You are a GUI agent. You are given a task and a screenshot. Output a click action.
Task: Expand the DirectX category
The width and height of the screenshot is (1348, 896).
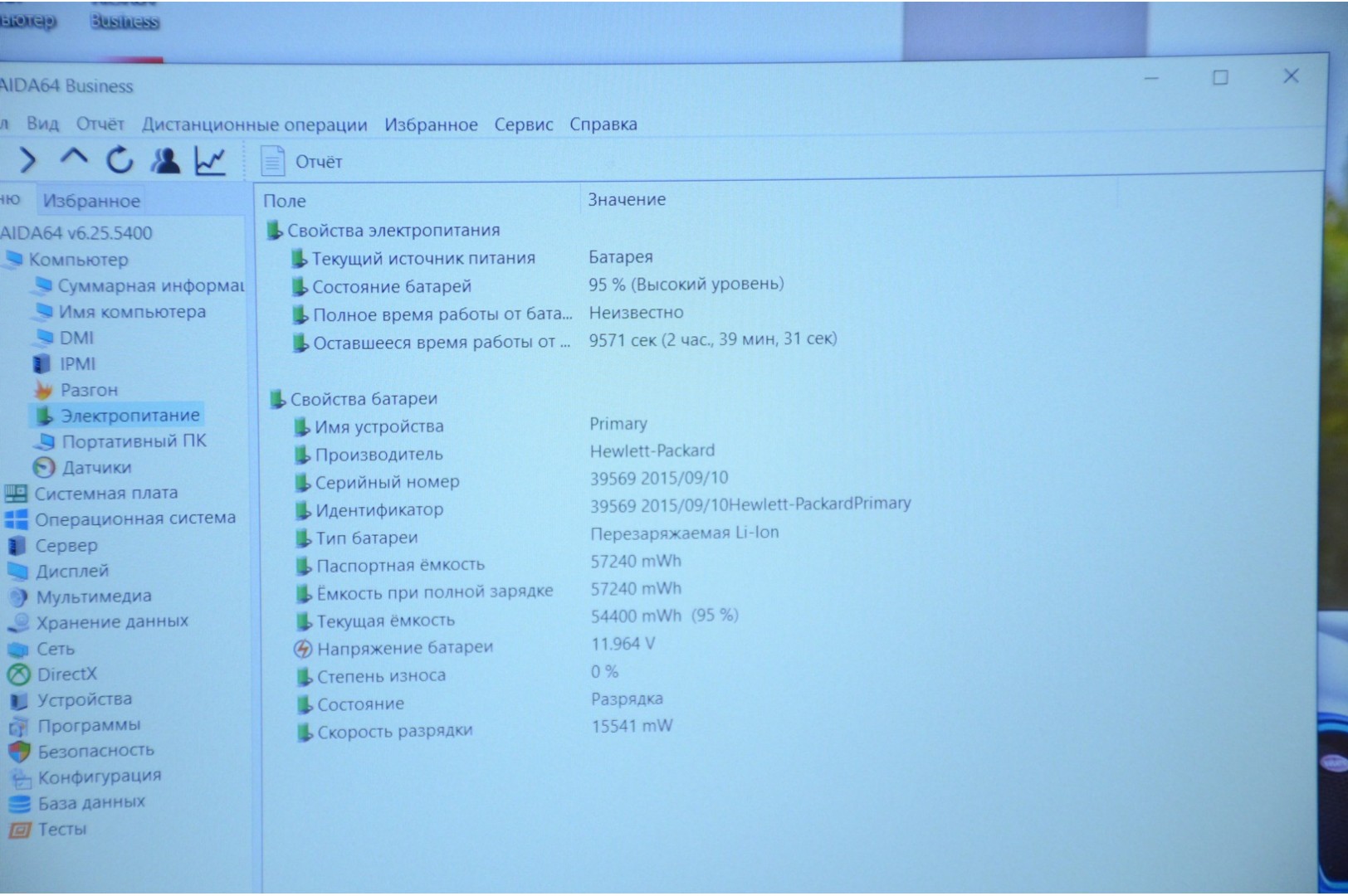point(66,674)
